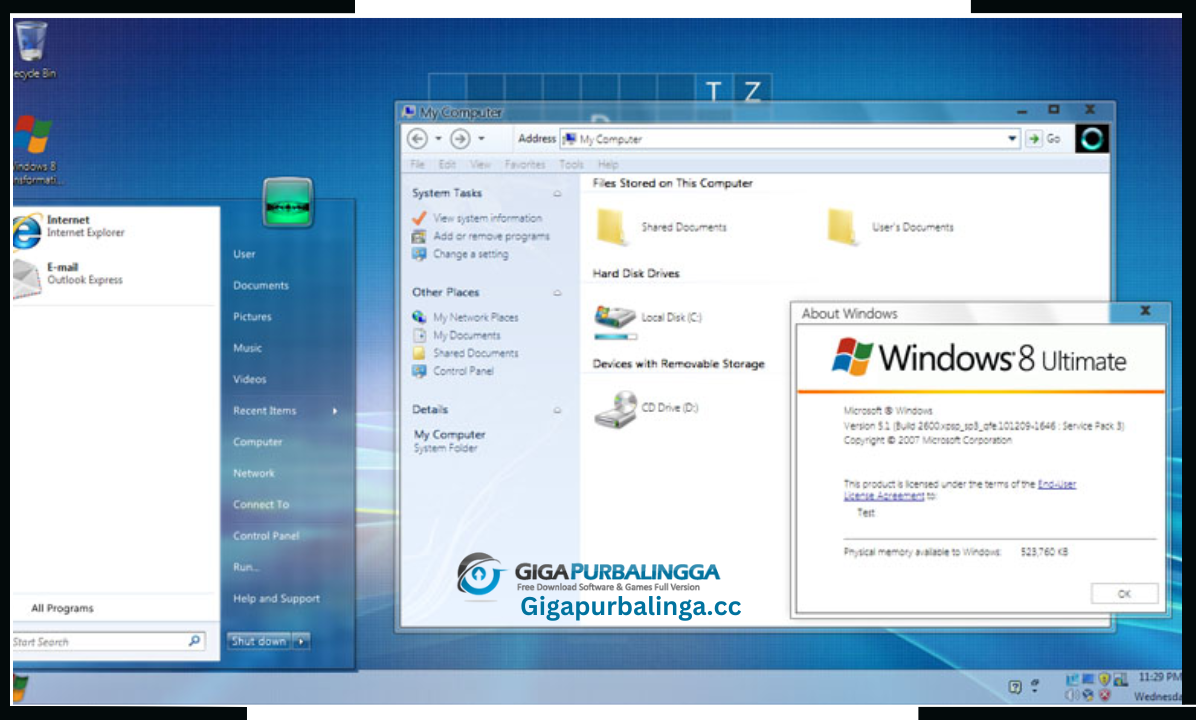Image resolution: width=1200 pixels, height=720 pixels.
Task: Click User at top of Start menu
Action: (244, 255)
